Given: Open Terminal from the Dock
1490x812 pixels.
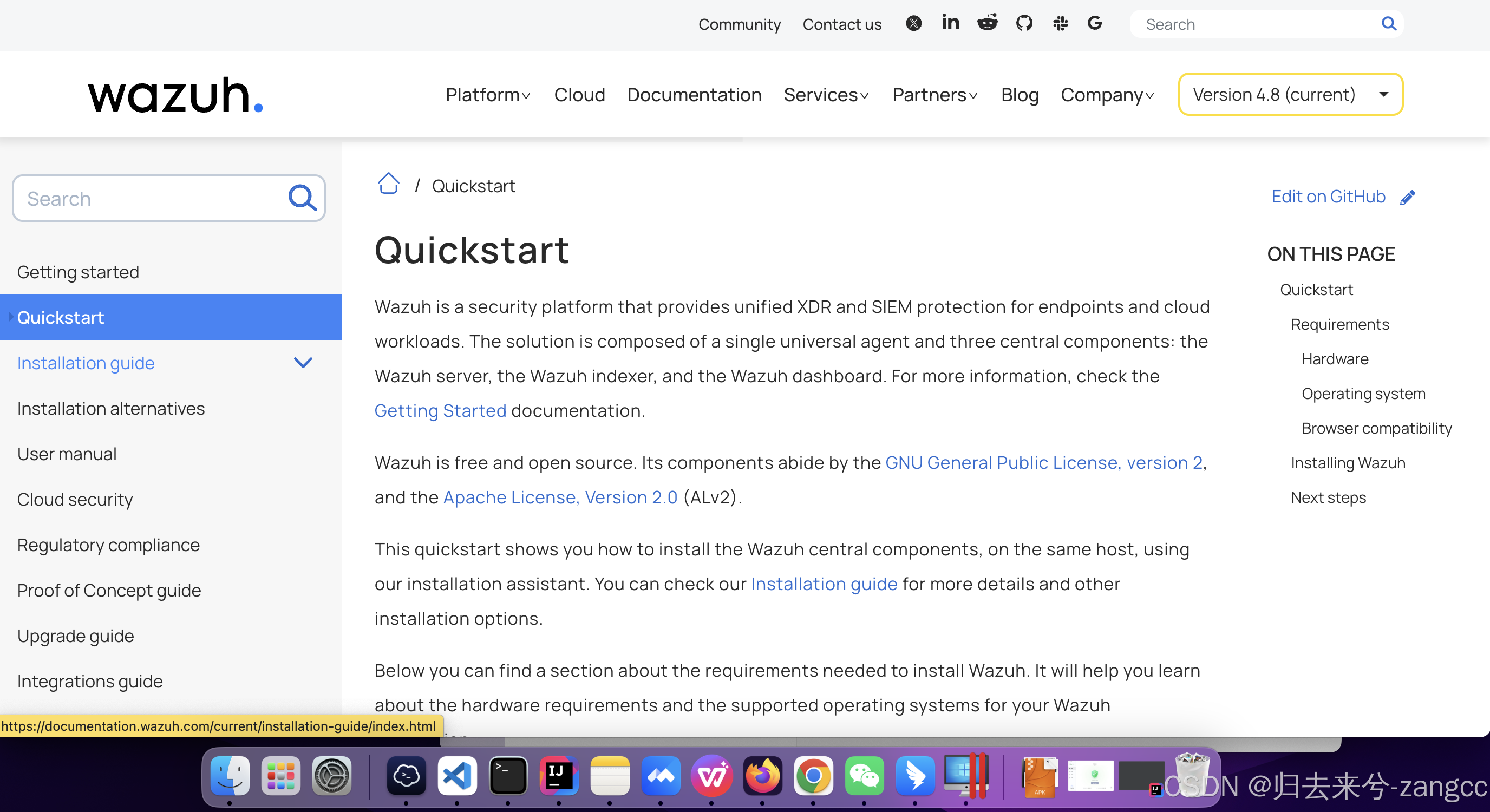Looking at the screenshot, I should point(508,776).
